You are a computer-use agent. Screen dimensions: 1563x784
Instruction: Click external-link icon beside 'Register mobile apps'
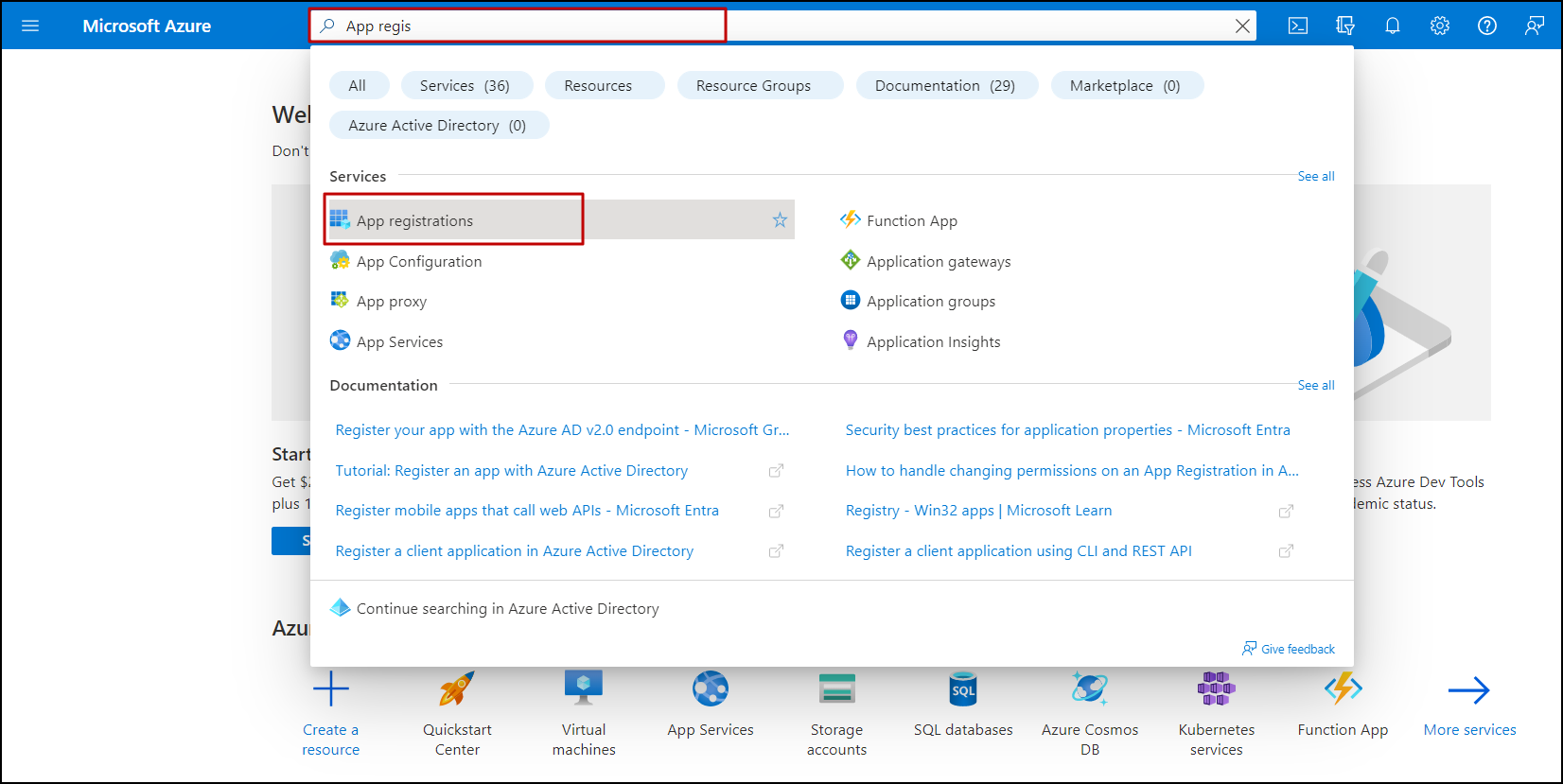[x=776, y=511]
